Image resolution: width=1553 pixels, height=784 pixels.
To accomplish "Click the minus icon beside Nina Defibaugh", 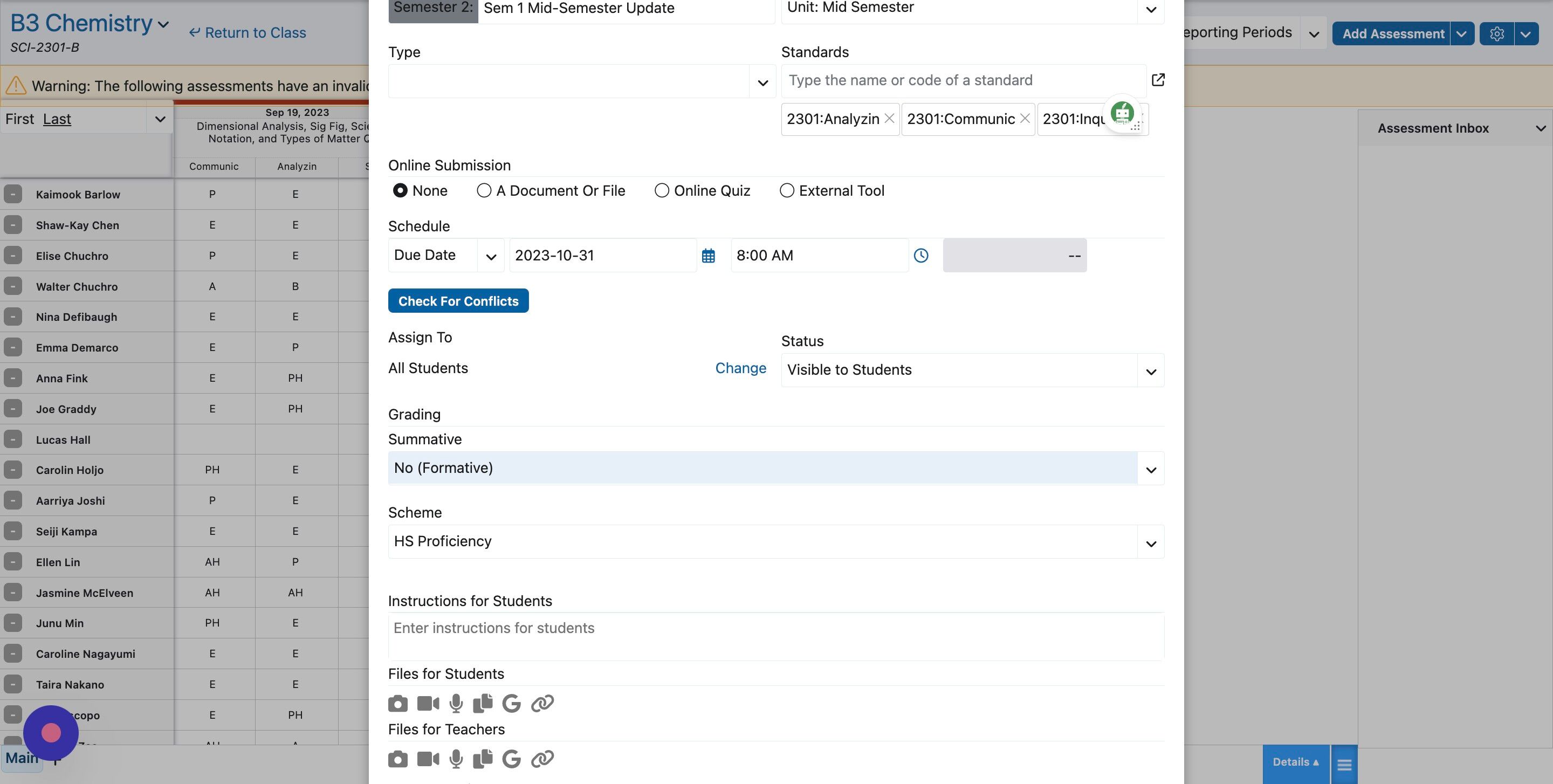I will (12, 317).
